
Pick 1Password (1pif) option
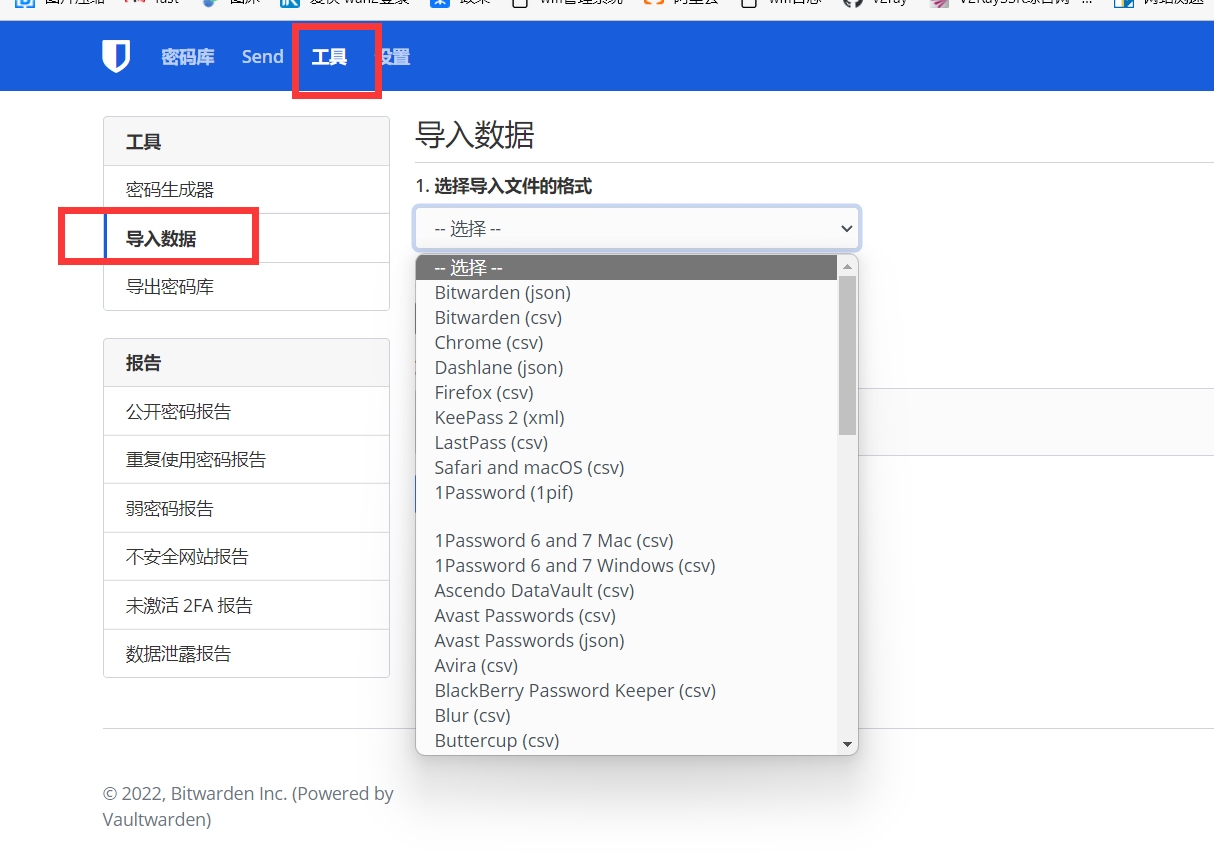pyautogui.click(x=627, y=493)
